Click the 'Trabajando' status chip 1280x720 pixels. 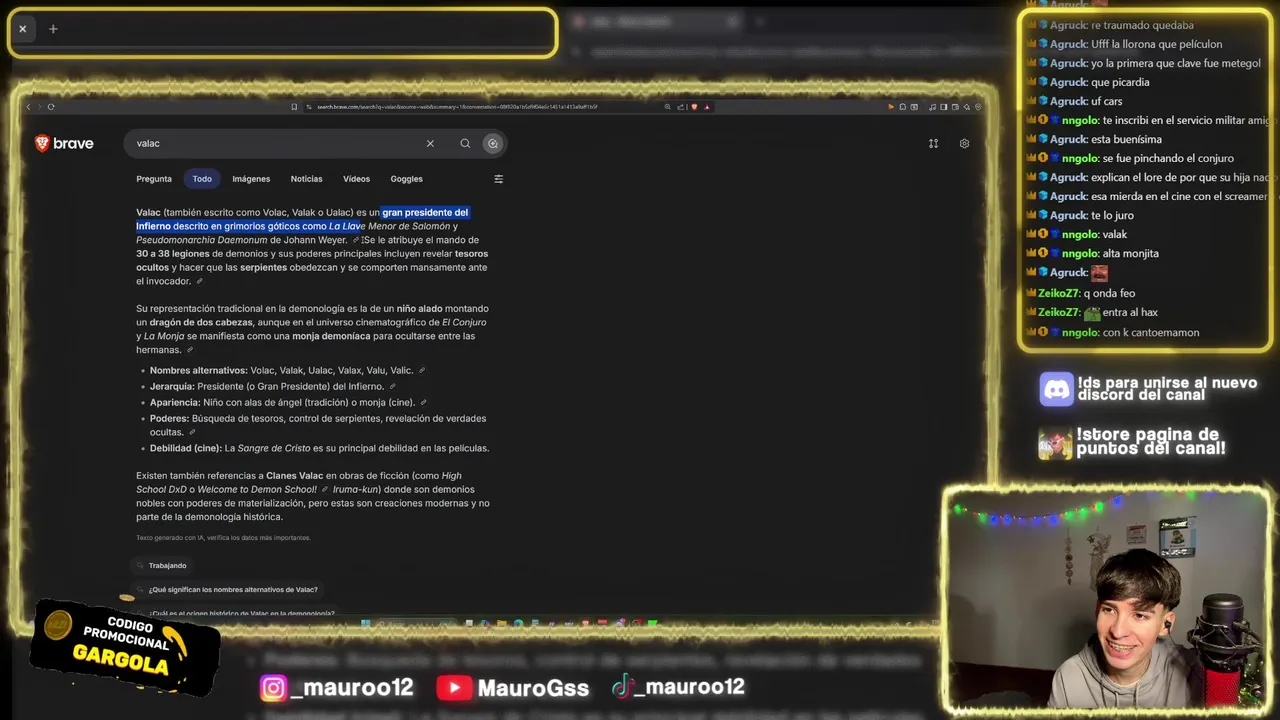tap(160, 566)
